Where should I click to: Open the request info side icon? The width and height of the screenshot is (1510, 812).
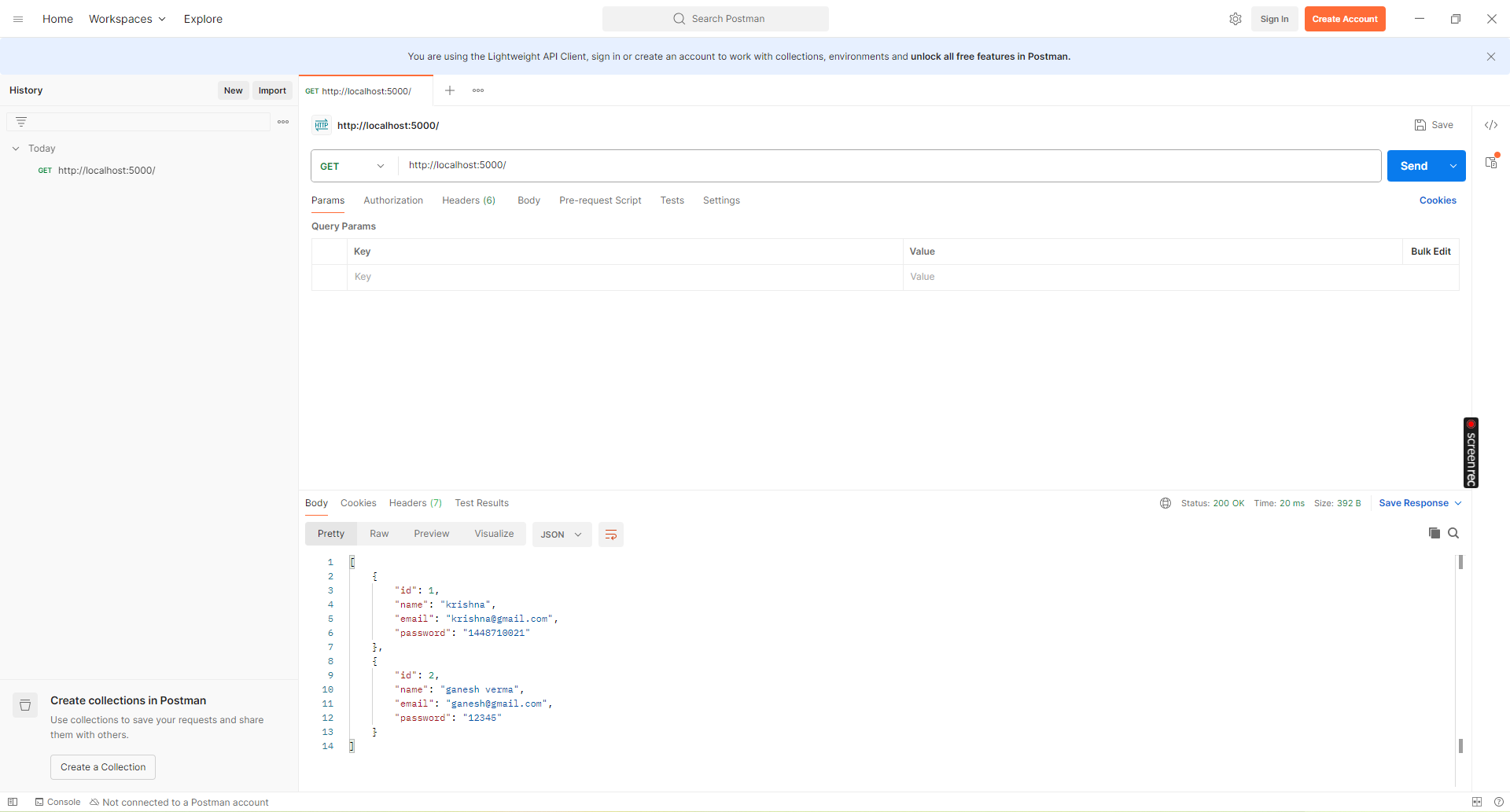click(1491, 162)
